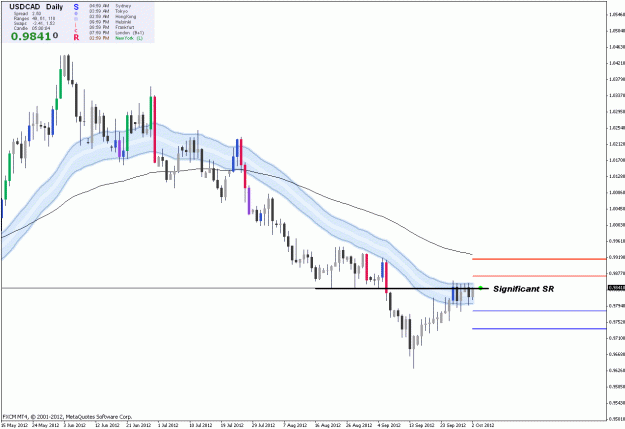Click the green dot marker beside Significant SR
This screenshot has height=429, width=625.
pos(481,288)
